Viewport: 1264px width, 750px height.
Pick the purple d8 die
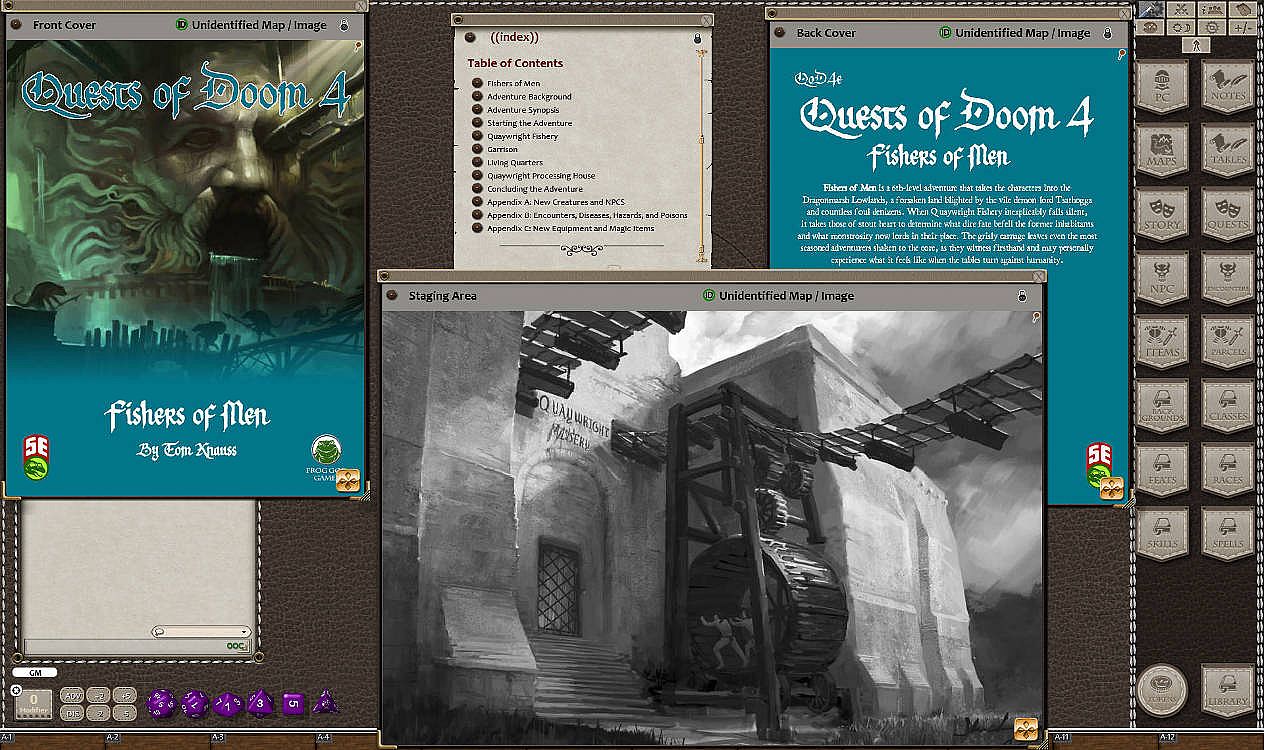[260, 703]
